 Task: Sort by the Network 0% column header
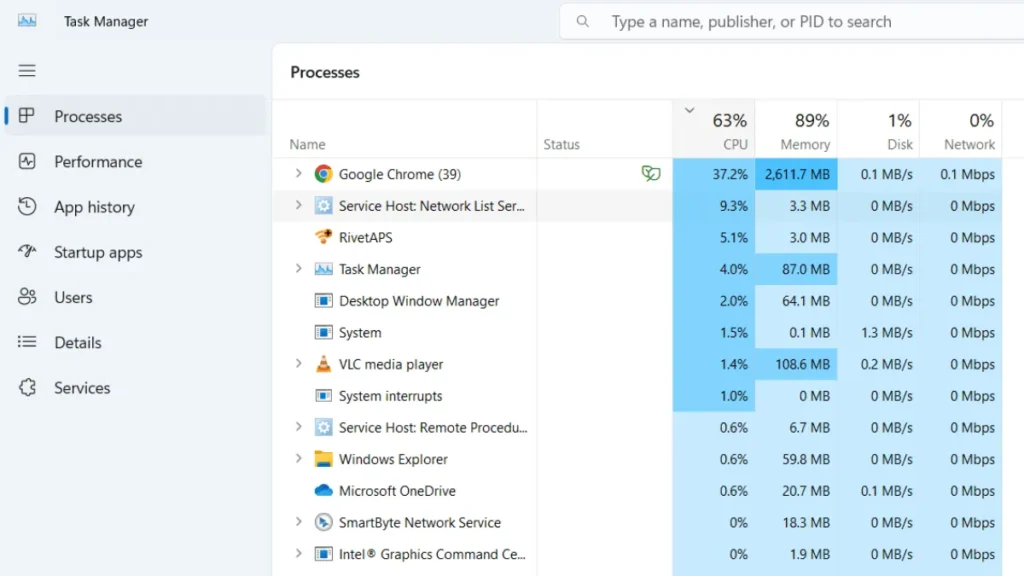tap(961, 130)
